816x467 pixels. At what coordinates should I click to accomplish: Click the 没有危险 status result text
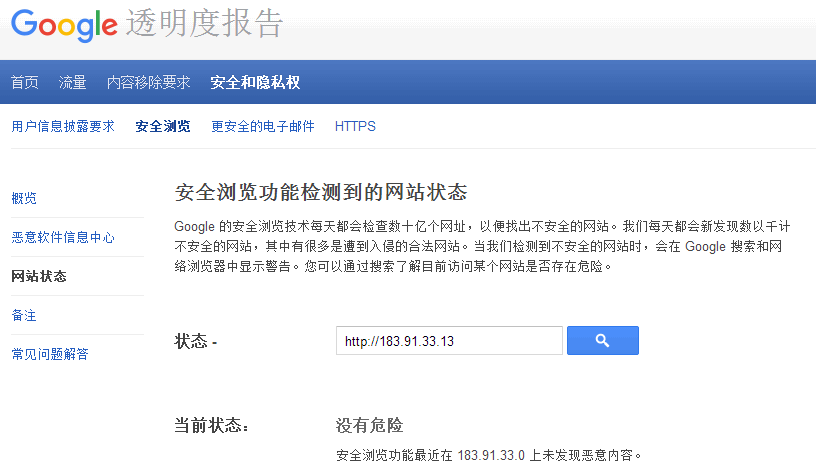pos(369,426)
